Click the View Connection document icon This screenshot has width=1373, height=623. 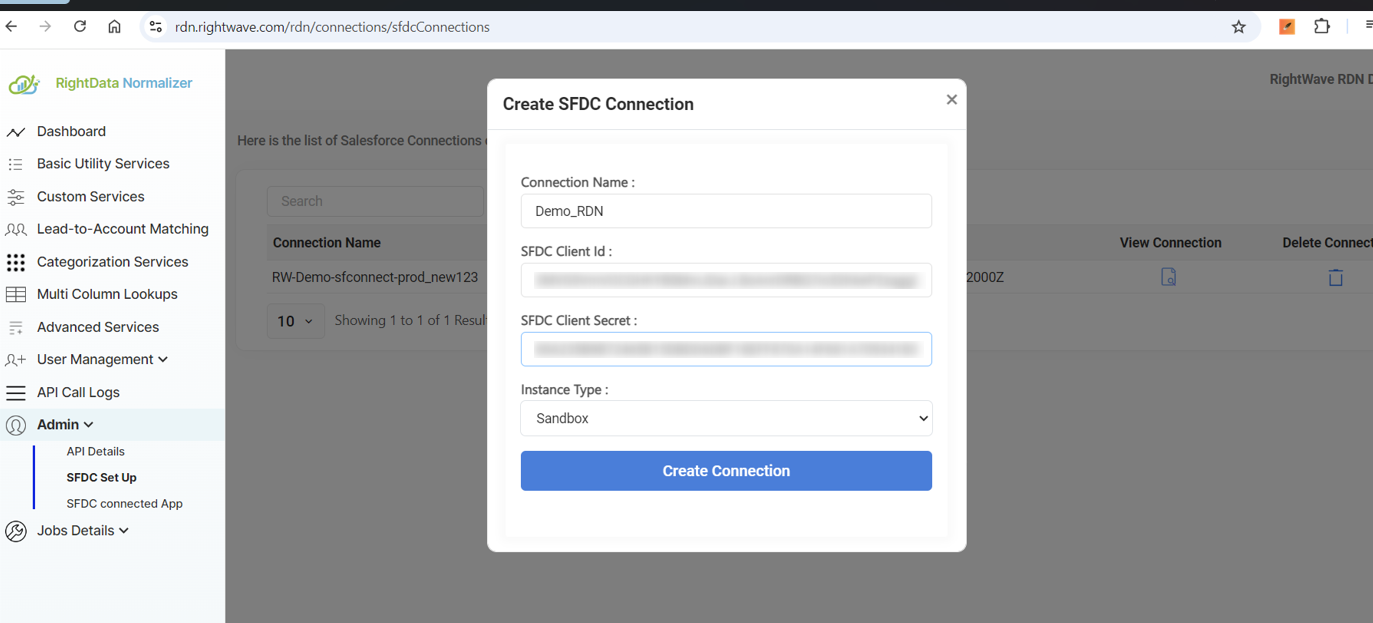[x=1168, y=277]
